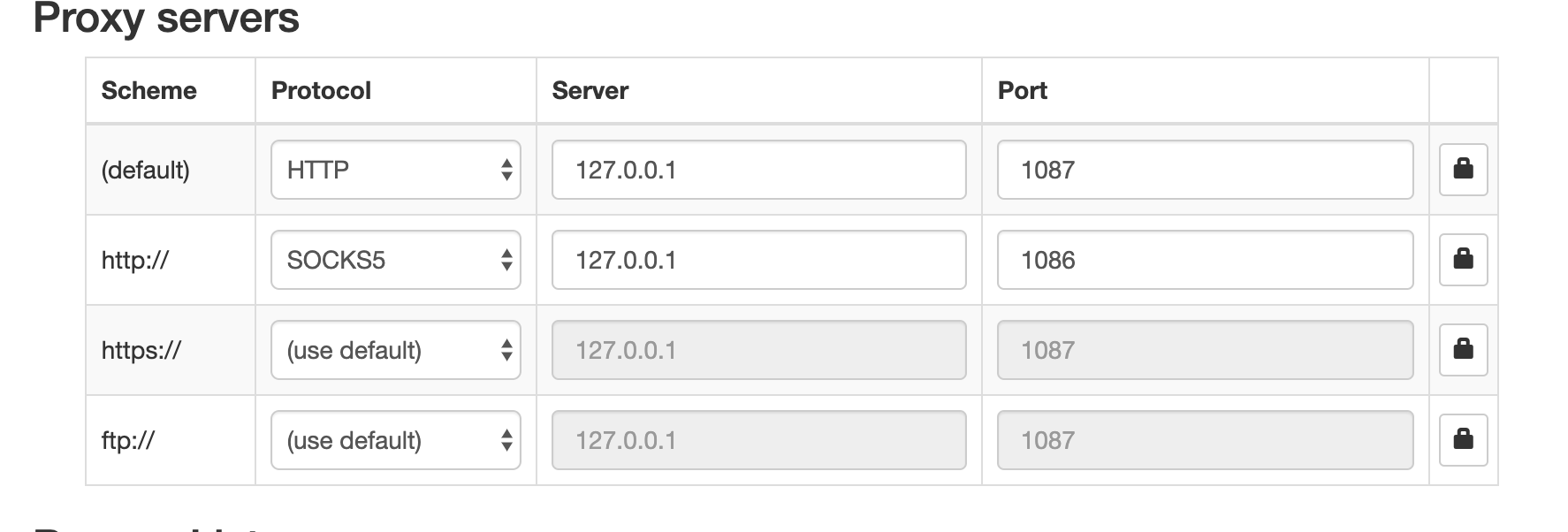Select the Scheme column header
Image resolution: width=1568 pixels, height=532 pixels.
tap(149, 89)
